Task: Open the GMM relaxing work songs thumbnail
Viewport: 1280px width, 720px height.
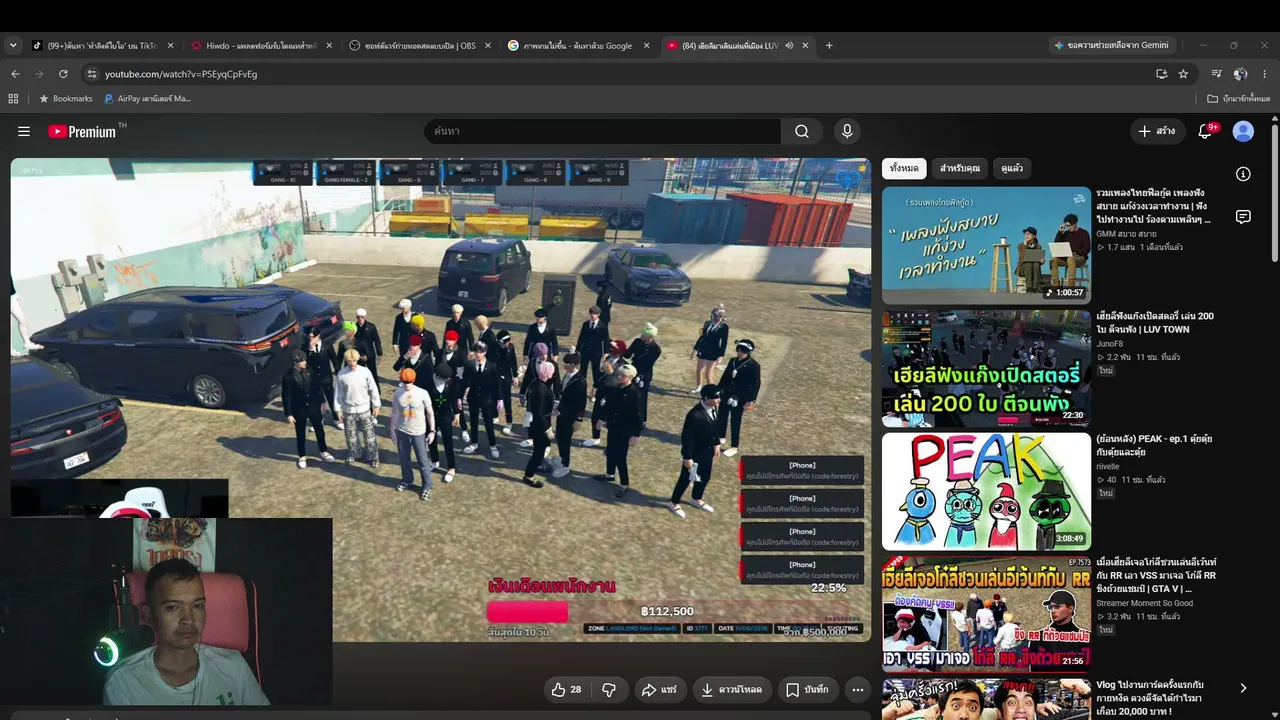Action: coord(986,245)
